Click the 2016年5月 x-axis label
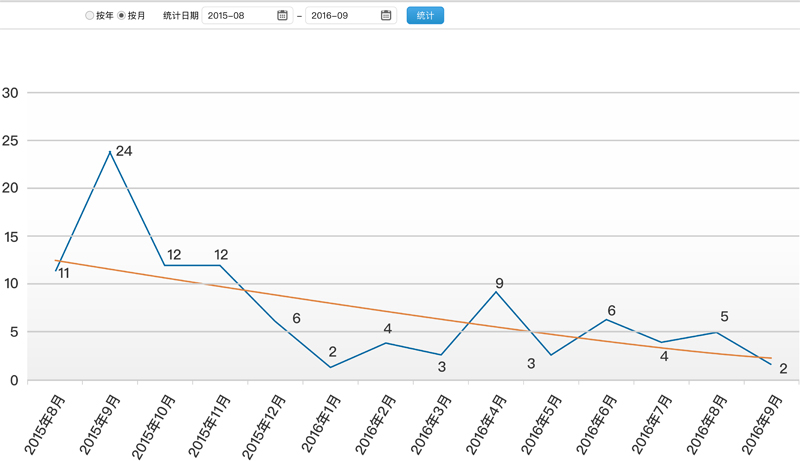The width and height of the screenshot is (800, 461). click(542, 425)
